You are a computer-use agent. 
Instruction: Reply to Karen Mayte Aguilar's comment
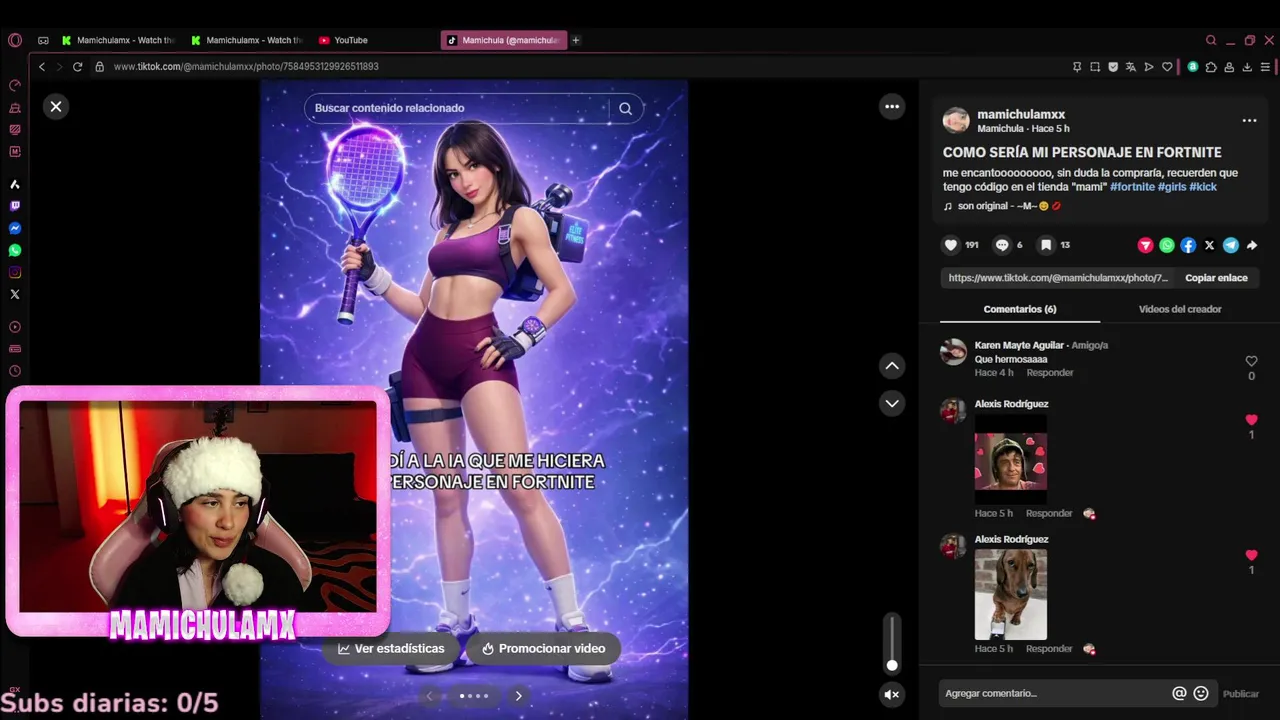(1049, 373)
